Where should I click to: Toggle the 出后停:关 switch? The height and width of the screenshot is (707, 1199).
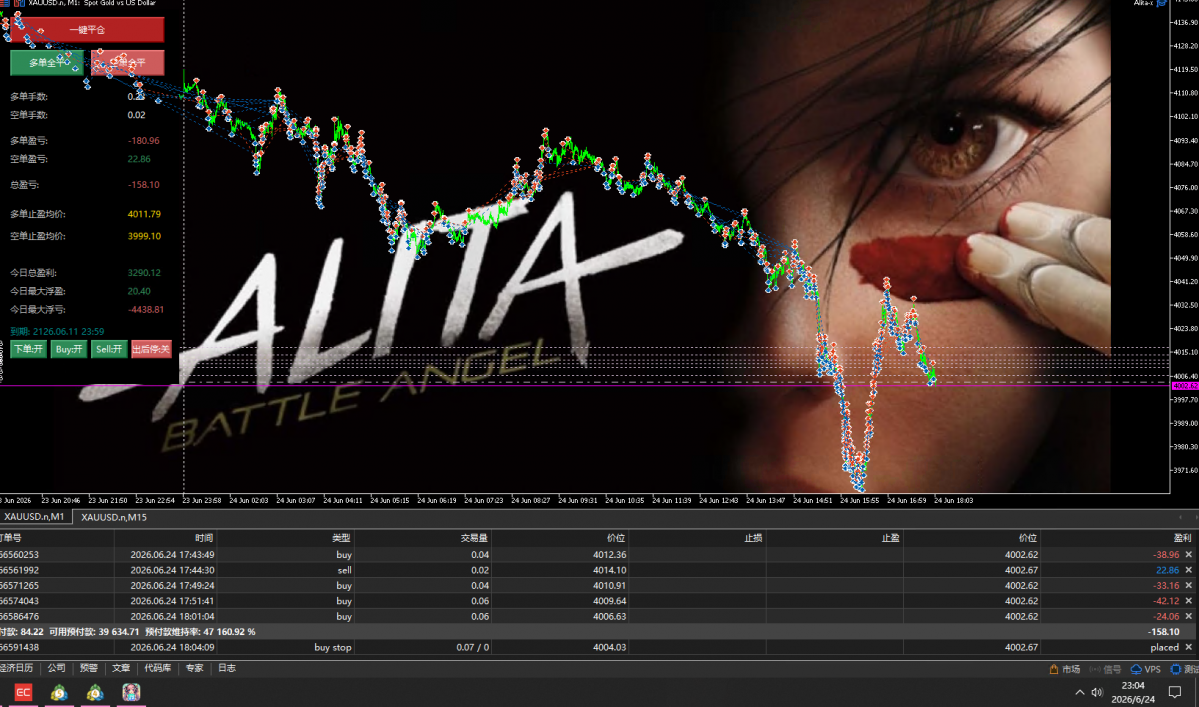[151, 349]
